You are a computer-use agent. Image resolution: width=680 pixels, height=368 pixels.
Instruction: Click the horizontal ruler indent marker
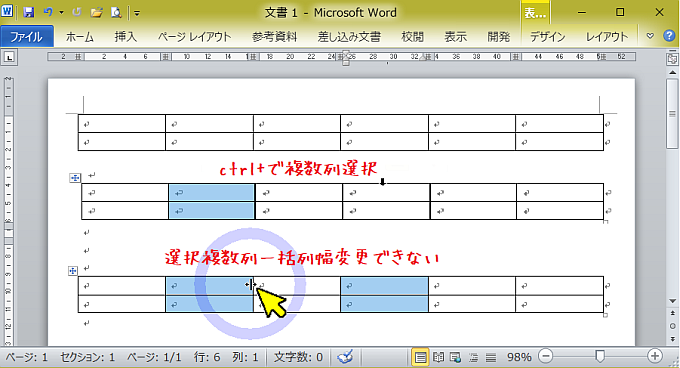point(346,58)
